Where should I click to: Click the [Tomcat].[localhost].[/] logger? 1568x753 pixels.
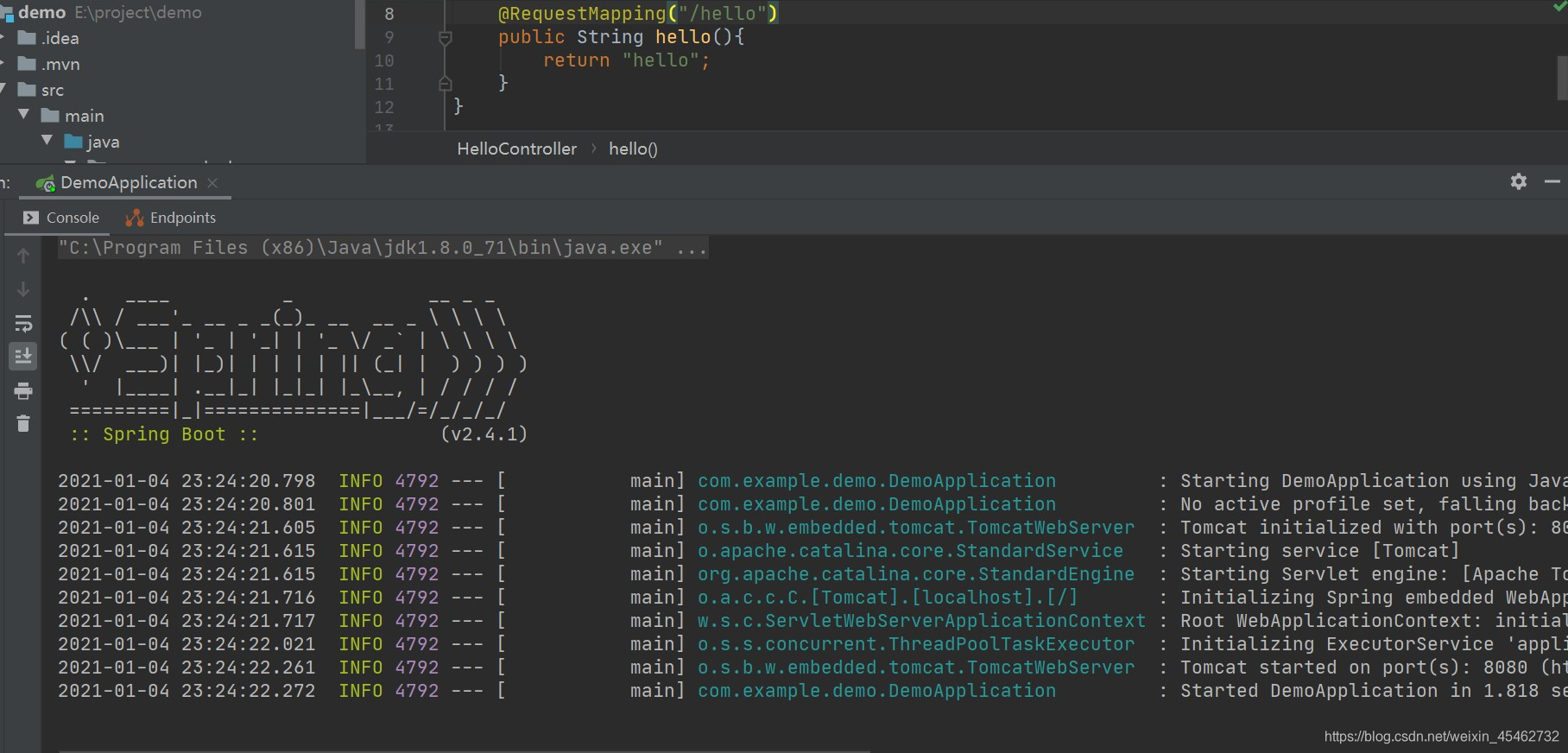(x=888, y=598)
